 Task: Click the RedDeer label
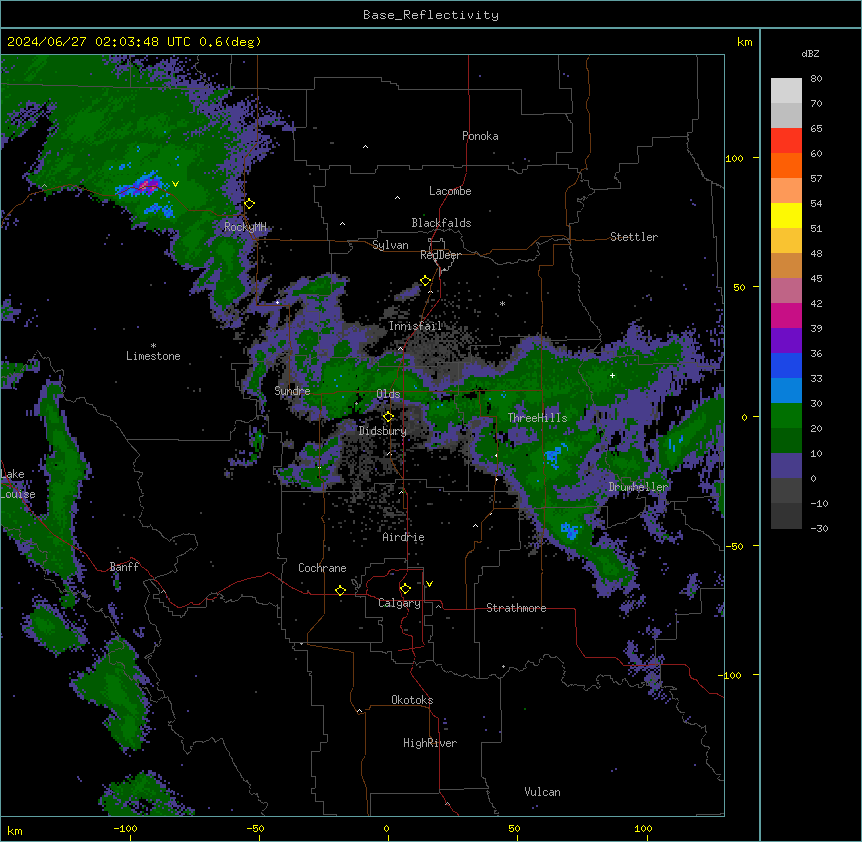click(440, 255)
